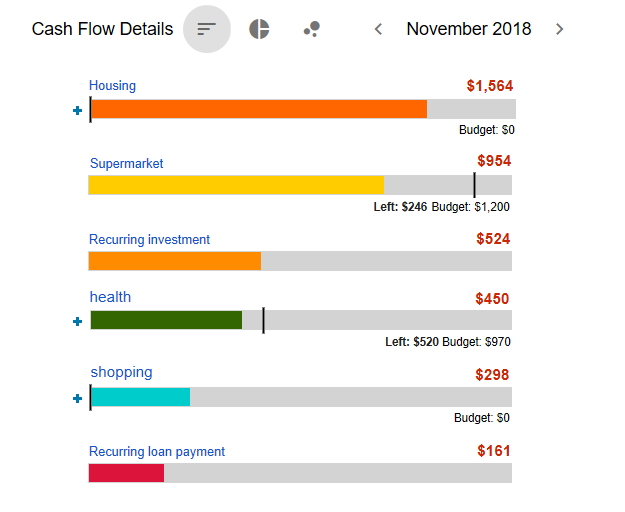
Task: Click the shopping category name
Action: click(x=121, y=372)
